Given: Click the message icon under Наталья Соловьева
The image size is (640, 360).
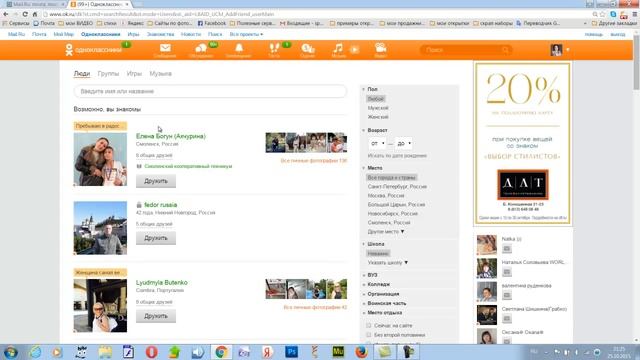Looking at the screenshot, I should pyautogui.click(x=507, y=272).
